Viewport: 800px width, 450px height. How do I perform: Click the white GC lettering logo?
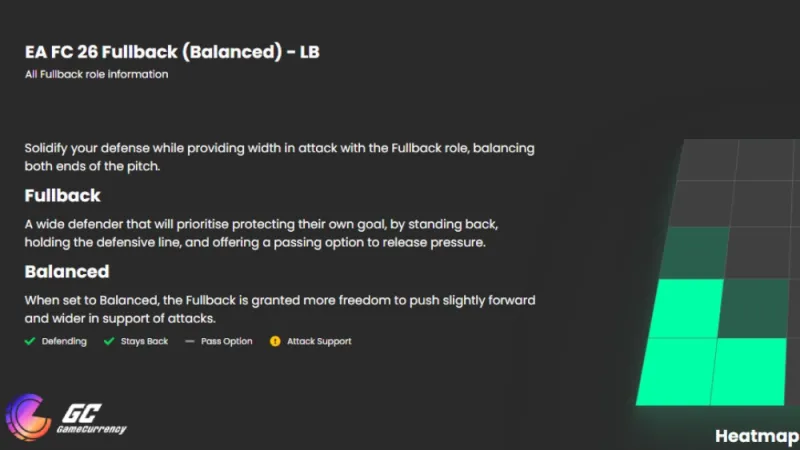coord(79,413)
